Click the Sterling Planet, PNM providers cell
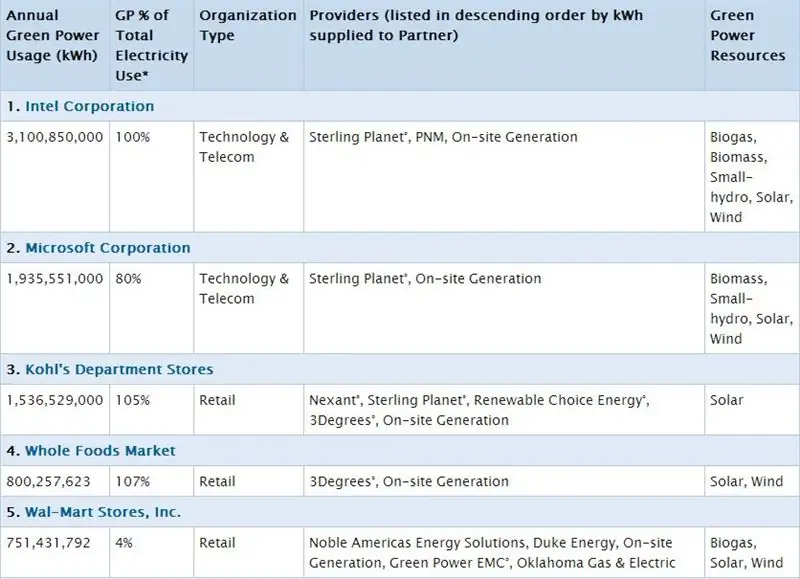The image size is (800, 579). (443, 137)
